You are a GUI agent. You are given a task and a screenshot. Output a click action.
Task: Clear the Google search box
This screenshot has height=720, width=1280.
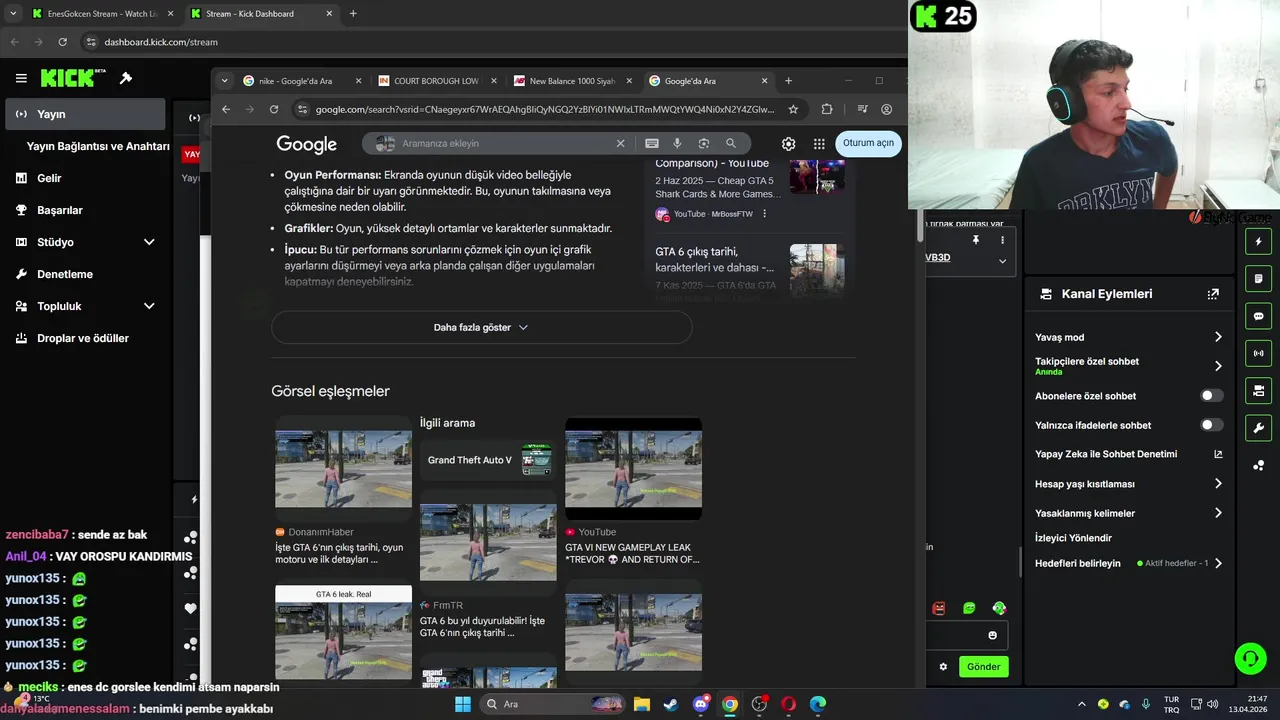pos(620,144)
